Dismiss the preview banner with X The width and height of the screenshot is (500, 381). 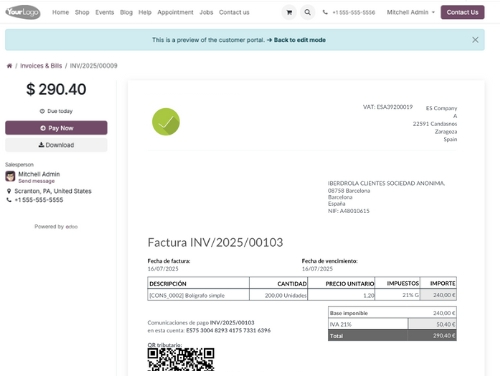[475, 40]
